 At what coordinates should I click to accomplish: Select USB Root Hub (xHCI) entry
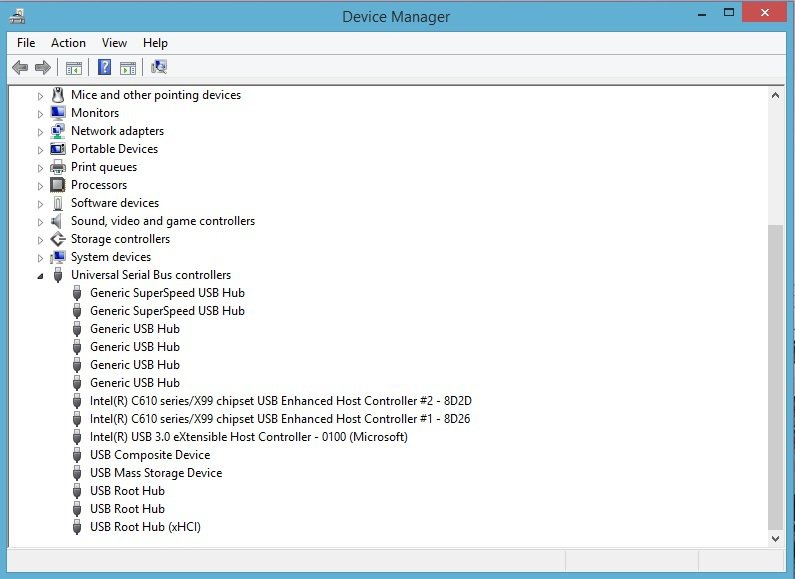coord(145,527)
